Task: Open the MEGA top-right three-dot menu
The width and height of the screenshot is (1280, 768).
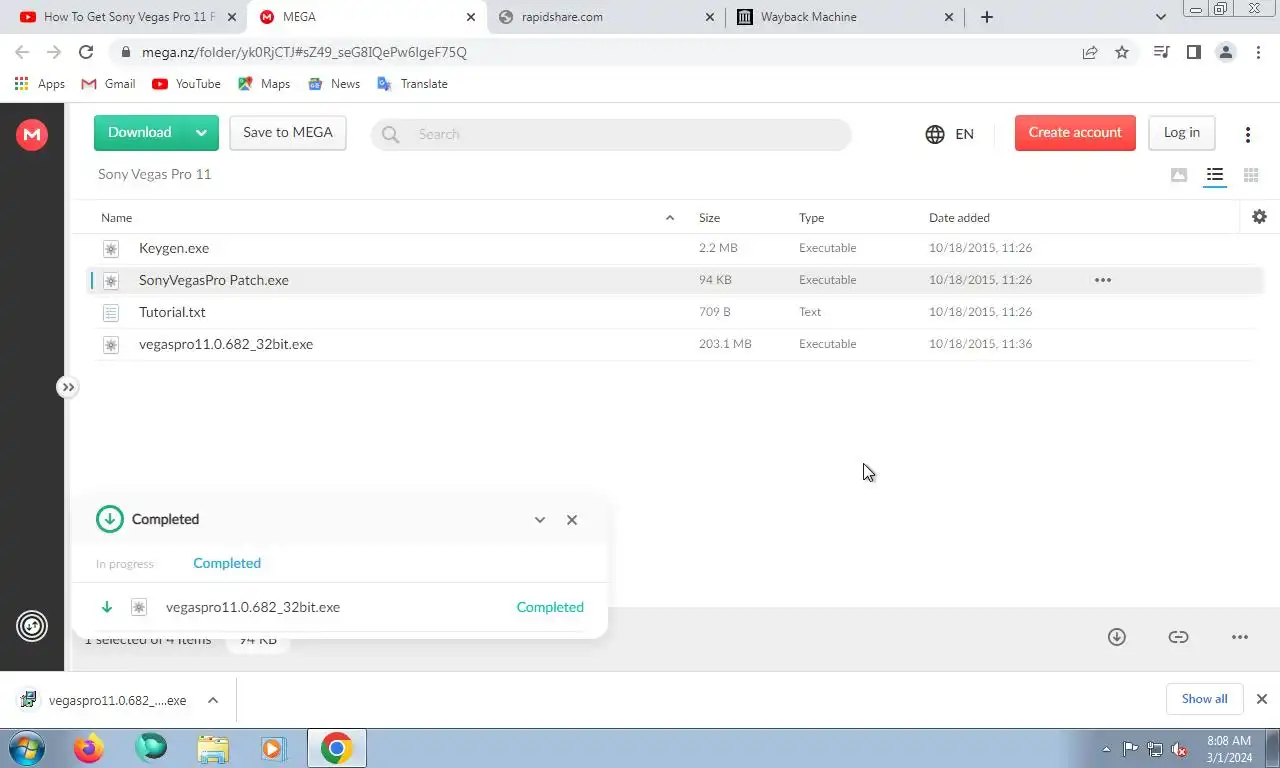Action: tap(1247, 134)
